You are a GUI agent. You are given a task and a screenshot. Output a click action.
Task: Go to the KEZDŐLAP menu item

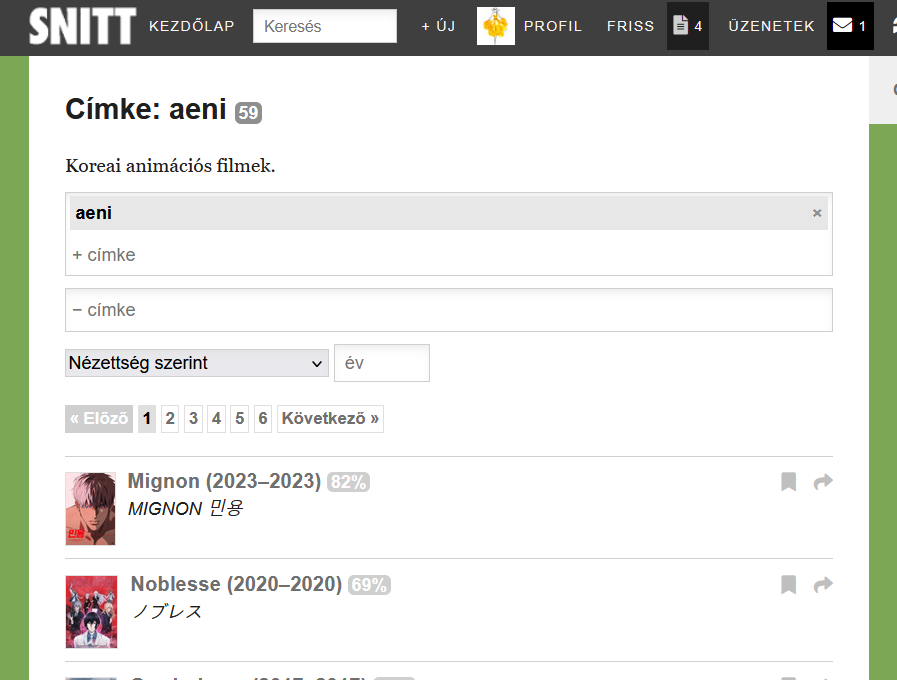click(192, 26)
